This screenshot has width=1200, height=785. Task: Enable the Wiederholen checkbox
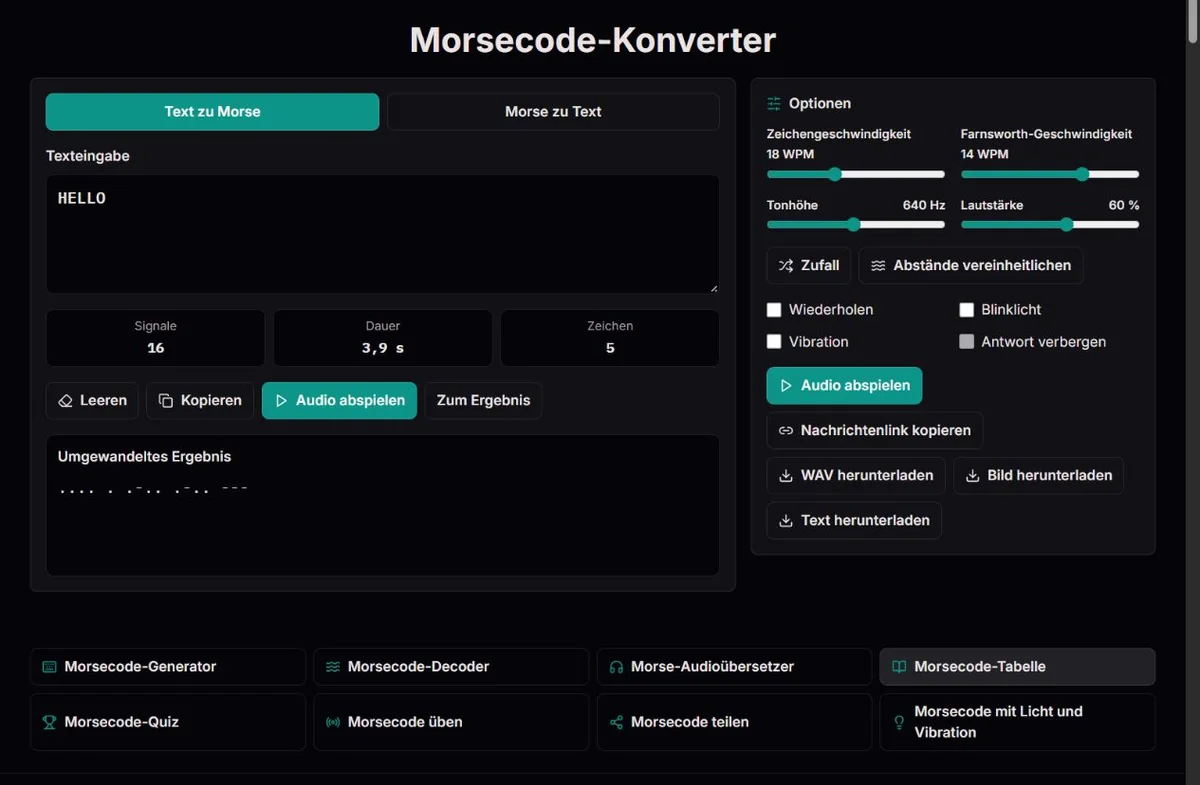pyautogui.click(x=774, y=310)
